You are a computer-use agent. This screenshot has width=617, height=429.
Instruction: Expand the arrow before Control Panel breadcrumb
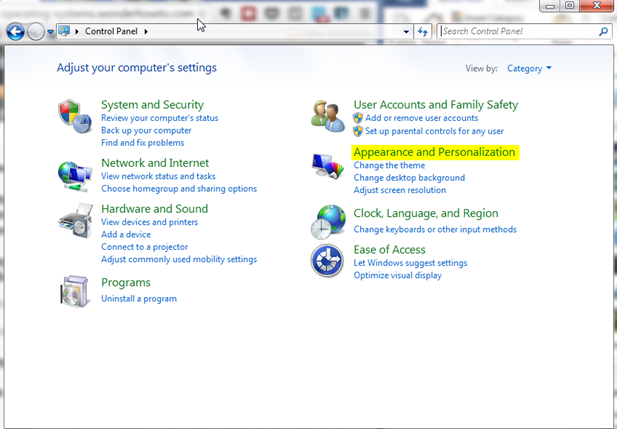pos(77,31)
